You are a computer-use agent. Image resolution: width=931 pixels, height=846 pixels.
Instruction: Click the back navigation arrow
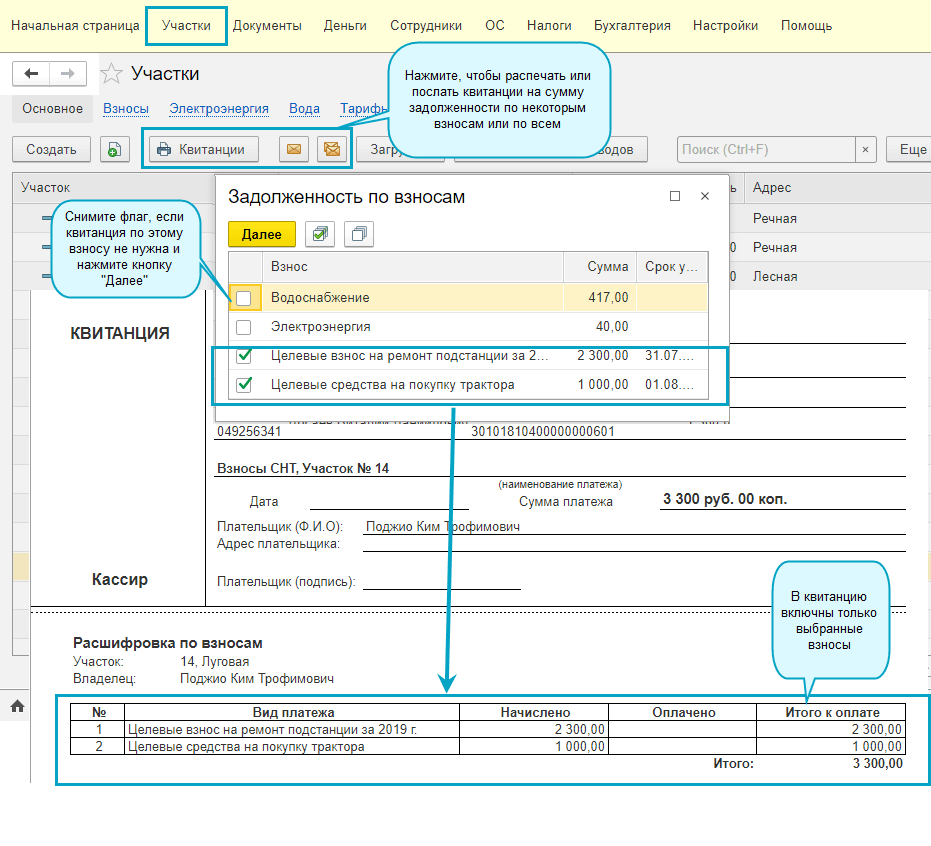[31, 74]
